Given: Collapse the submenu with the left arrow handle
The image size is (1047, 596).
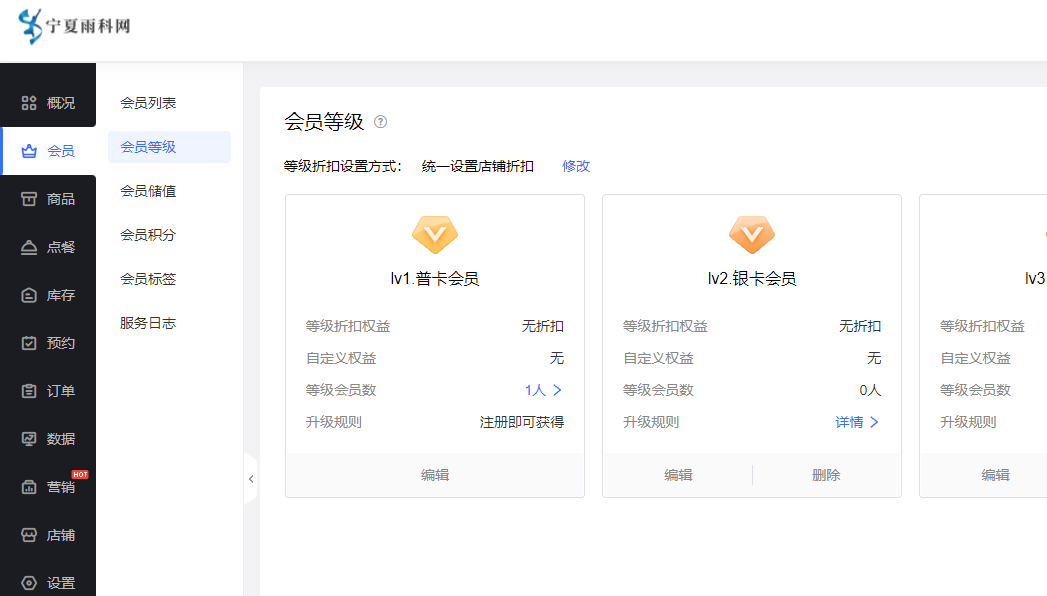Looking at the screenshot, I should [x=251, y=479].
